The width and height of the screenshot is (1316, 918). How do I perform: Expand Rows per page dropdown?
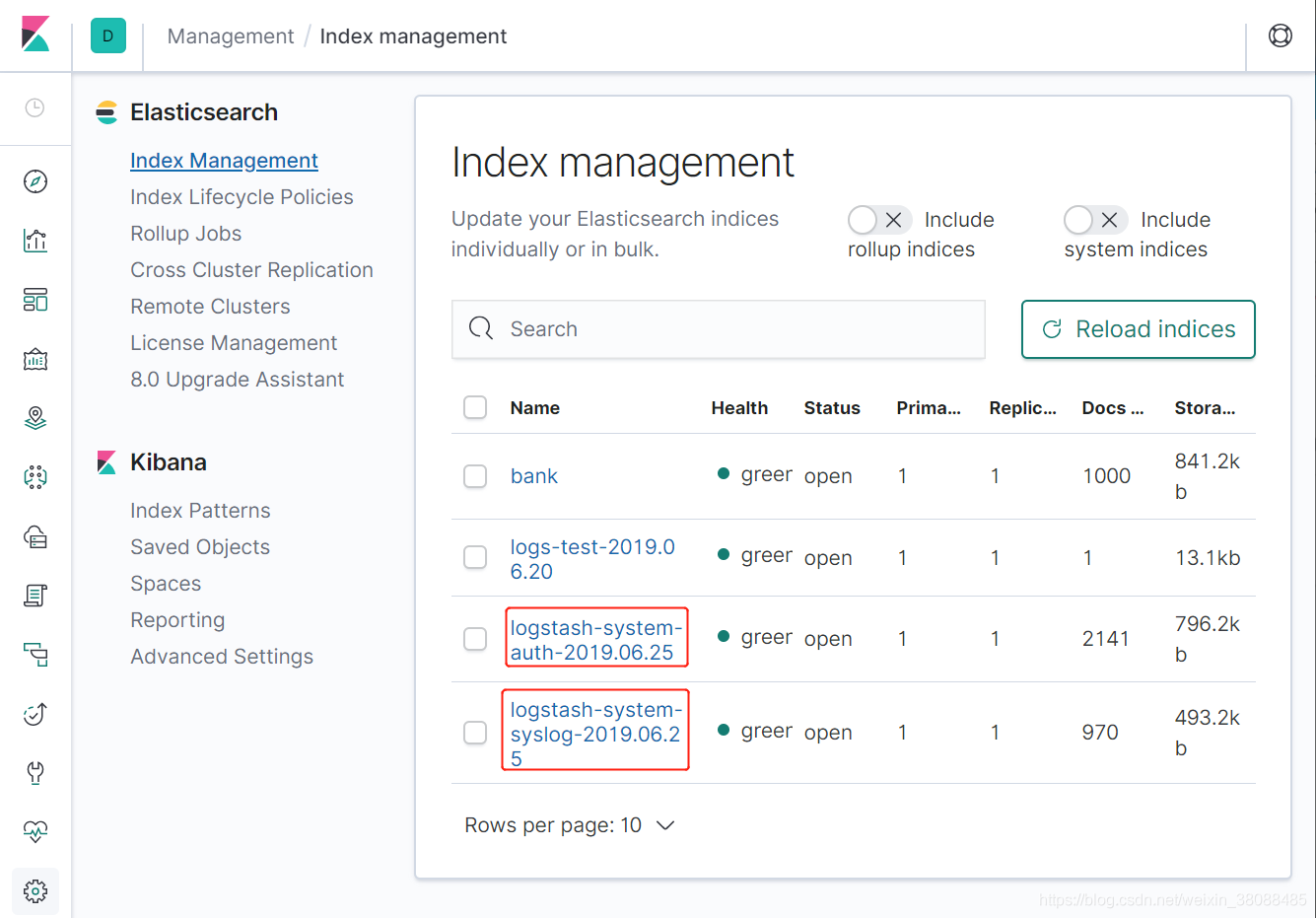coord(570,825)
